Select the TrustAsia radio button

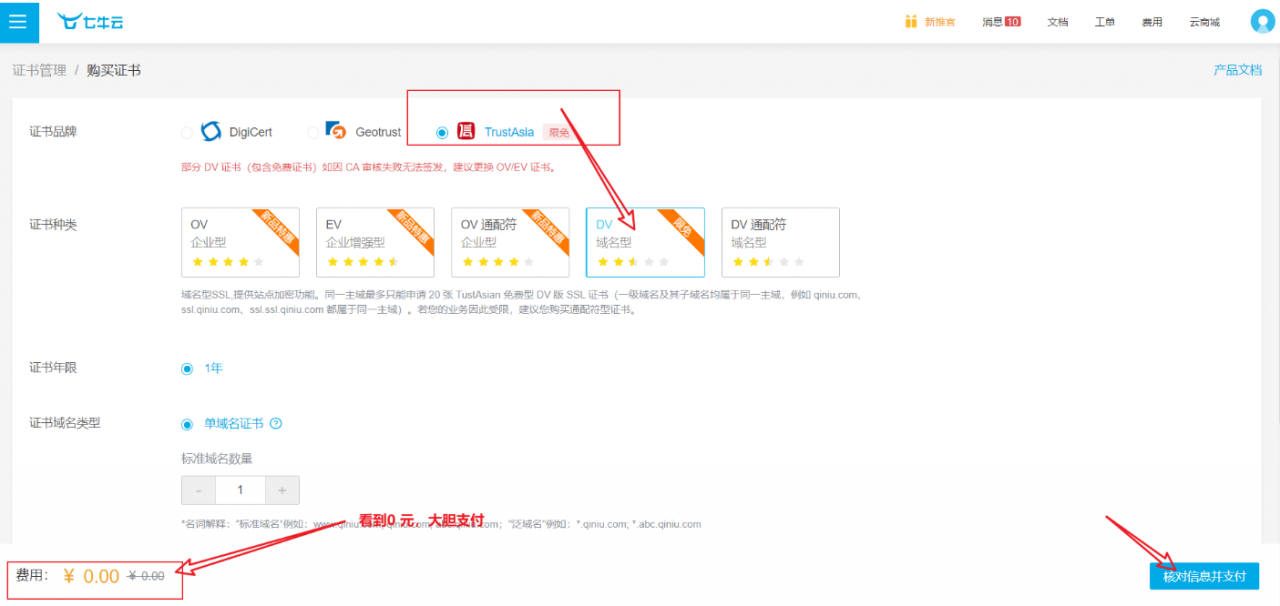(x=442, y=132)
